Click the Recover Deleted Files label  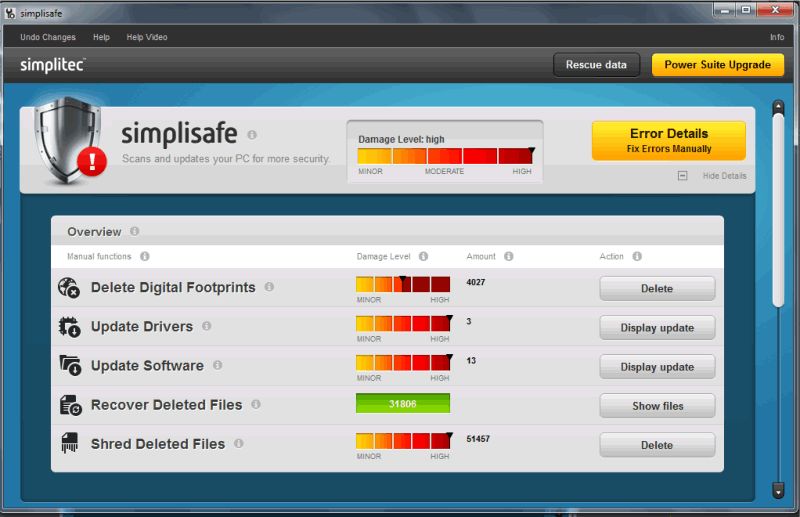166,405
